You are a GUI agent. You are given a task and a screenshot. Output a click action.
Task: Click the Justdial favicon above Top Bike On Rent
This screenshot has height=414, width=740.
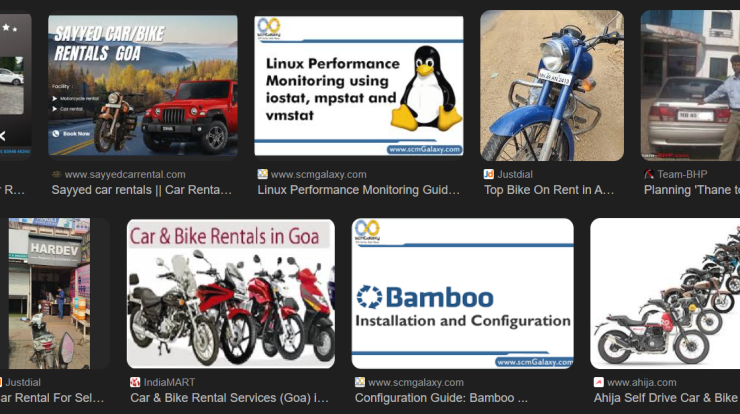489,174
